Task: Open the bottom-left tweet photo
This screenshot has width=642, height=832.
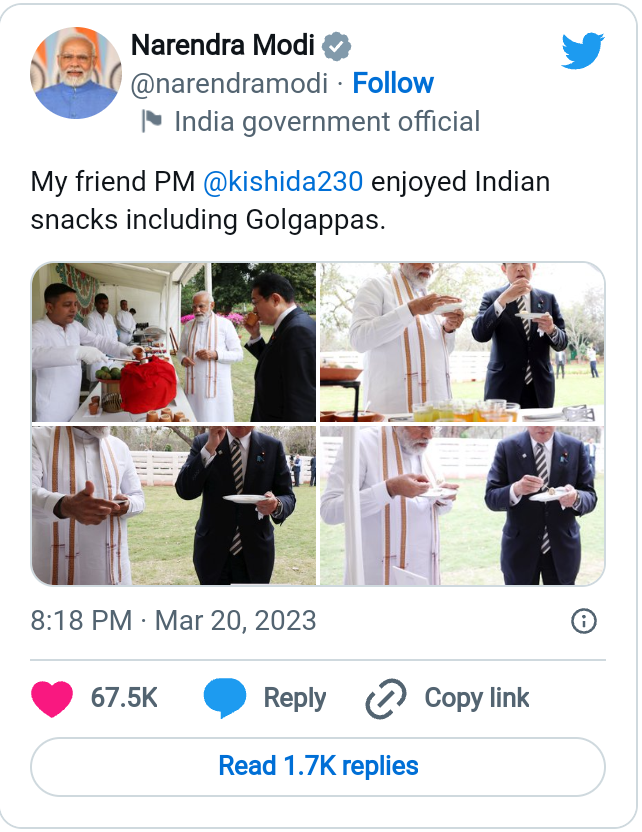Action: click(x=174, y=505)
